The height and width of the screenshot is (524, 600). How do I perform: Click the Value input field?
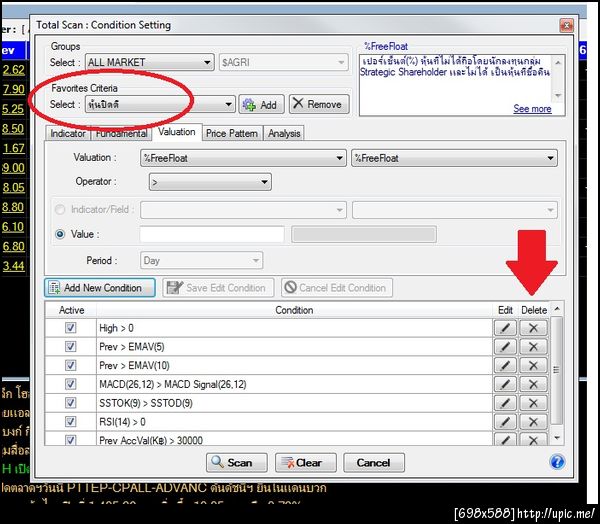(x=212, y=234)
